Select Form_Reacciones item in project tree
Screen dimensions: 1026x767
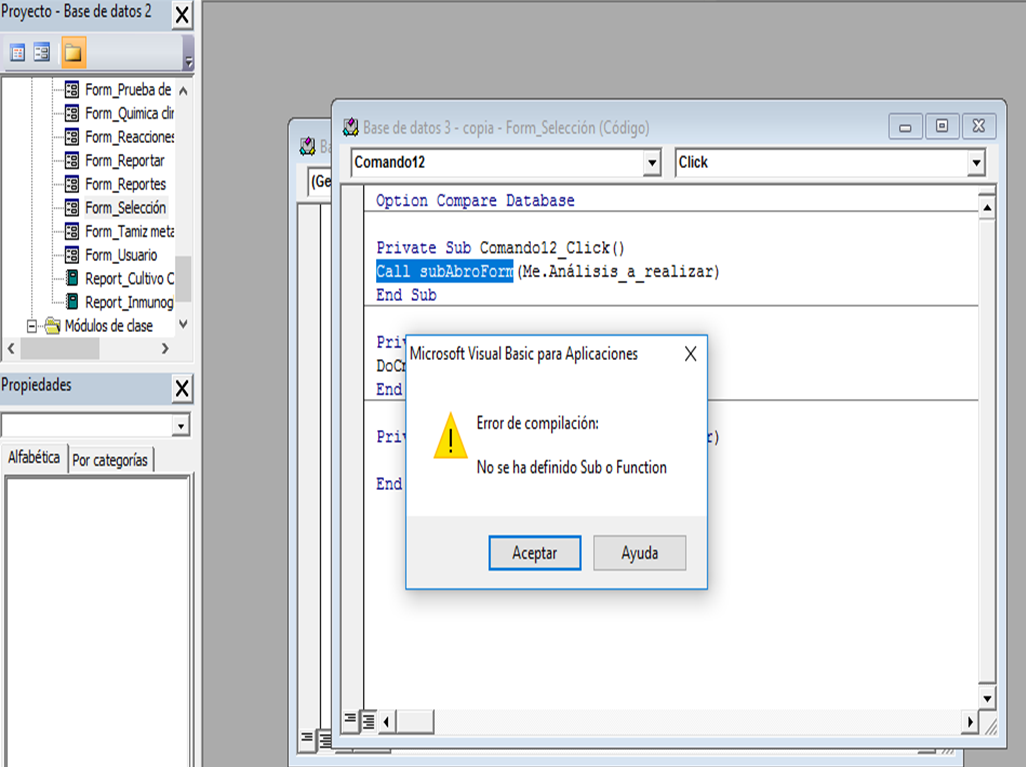tap(130, 137)
